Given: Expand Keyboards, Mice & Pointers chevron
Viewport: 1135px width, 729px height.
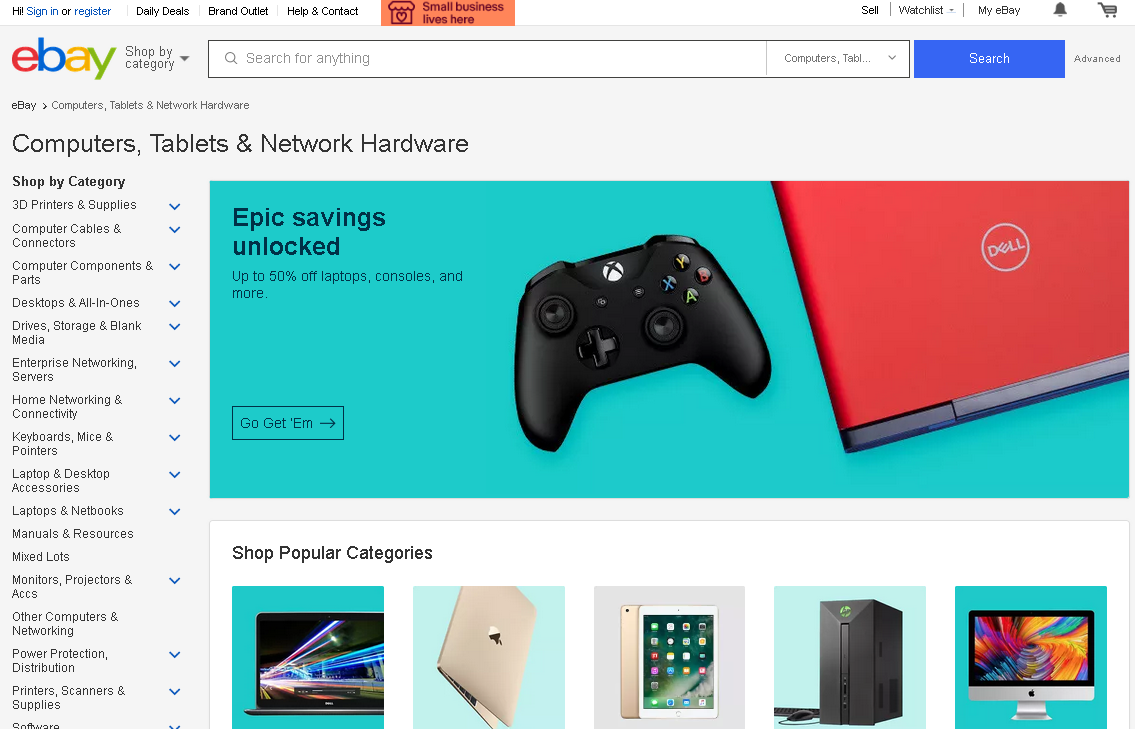Looking at the screenshot, I should coord(174,437).
